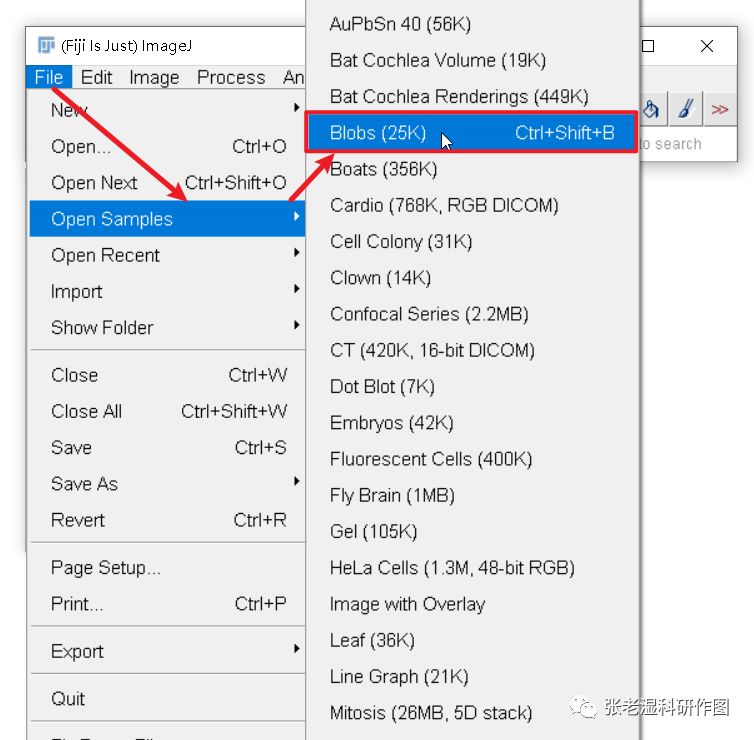Open the More Tools double-arrow menu
The width and height of the screenshot is (754, 740).
719,109
